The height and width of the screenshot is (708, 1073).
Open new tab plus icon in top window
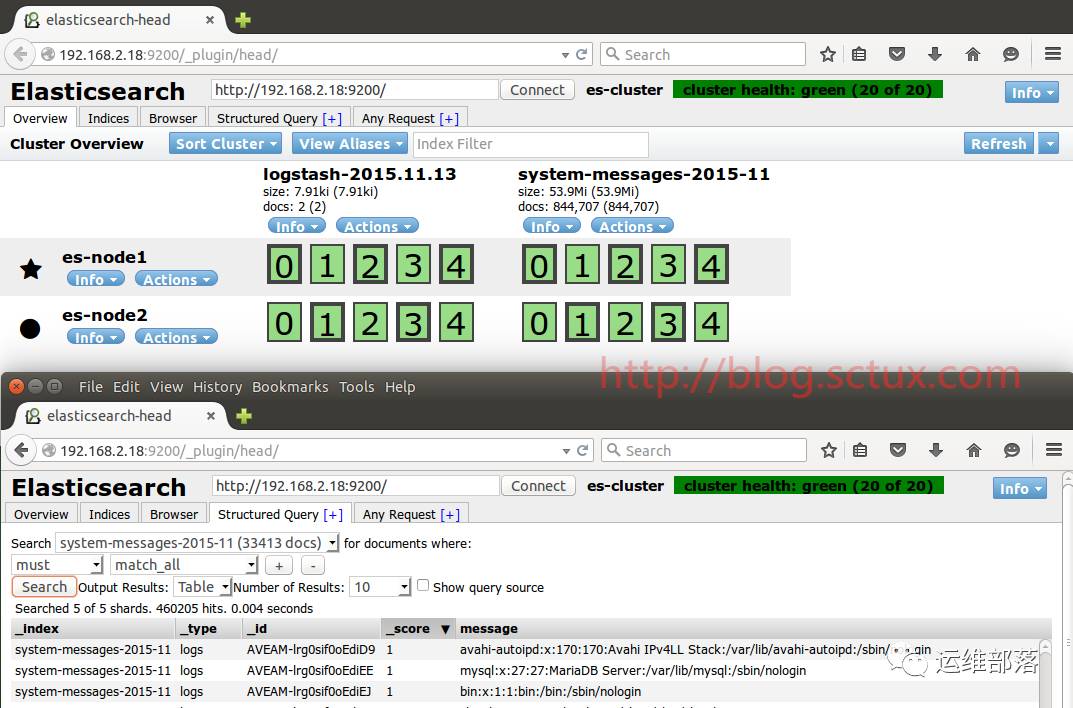[243, 20]
